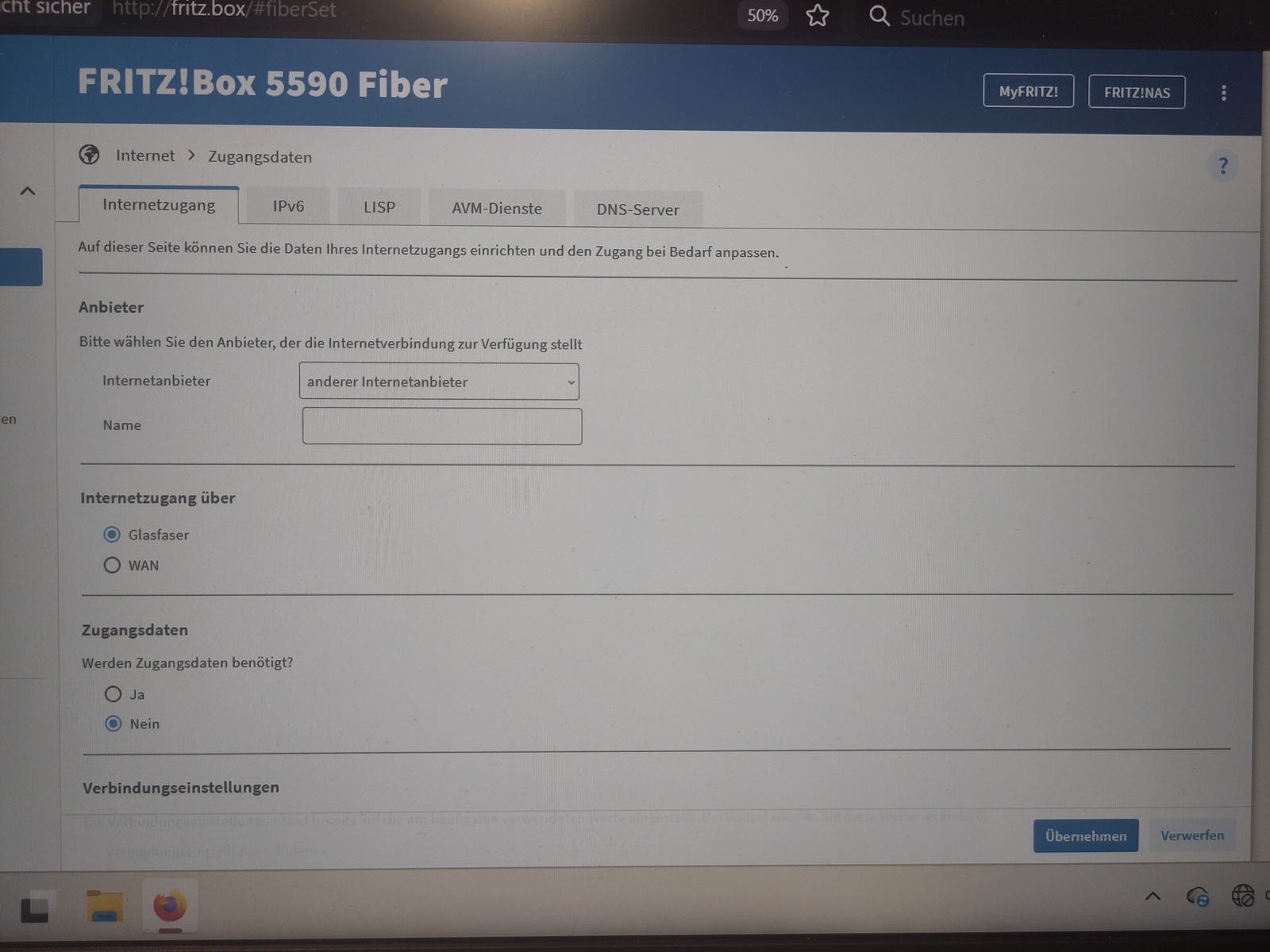Open FRITZ!NAS from the header

[1137, 92]
